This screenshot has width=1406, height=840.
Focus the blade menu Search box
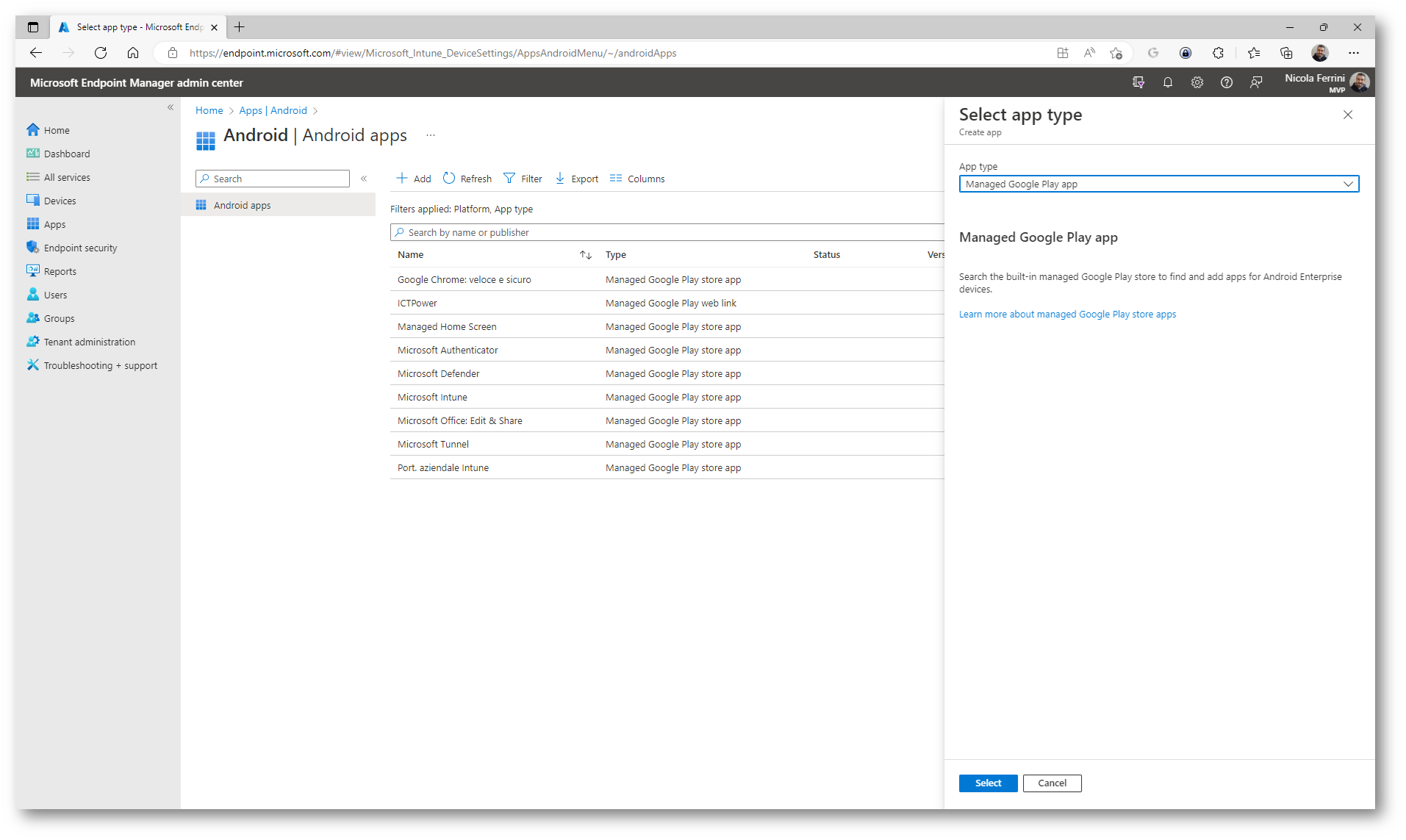click(273, 179)
